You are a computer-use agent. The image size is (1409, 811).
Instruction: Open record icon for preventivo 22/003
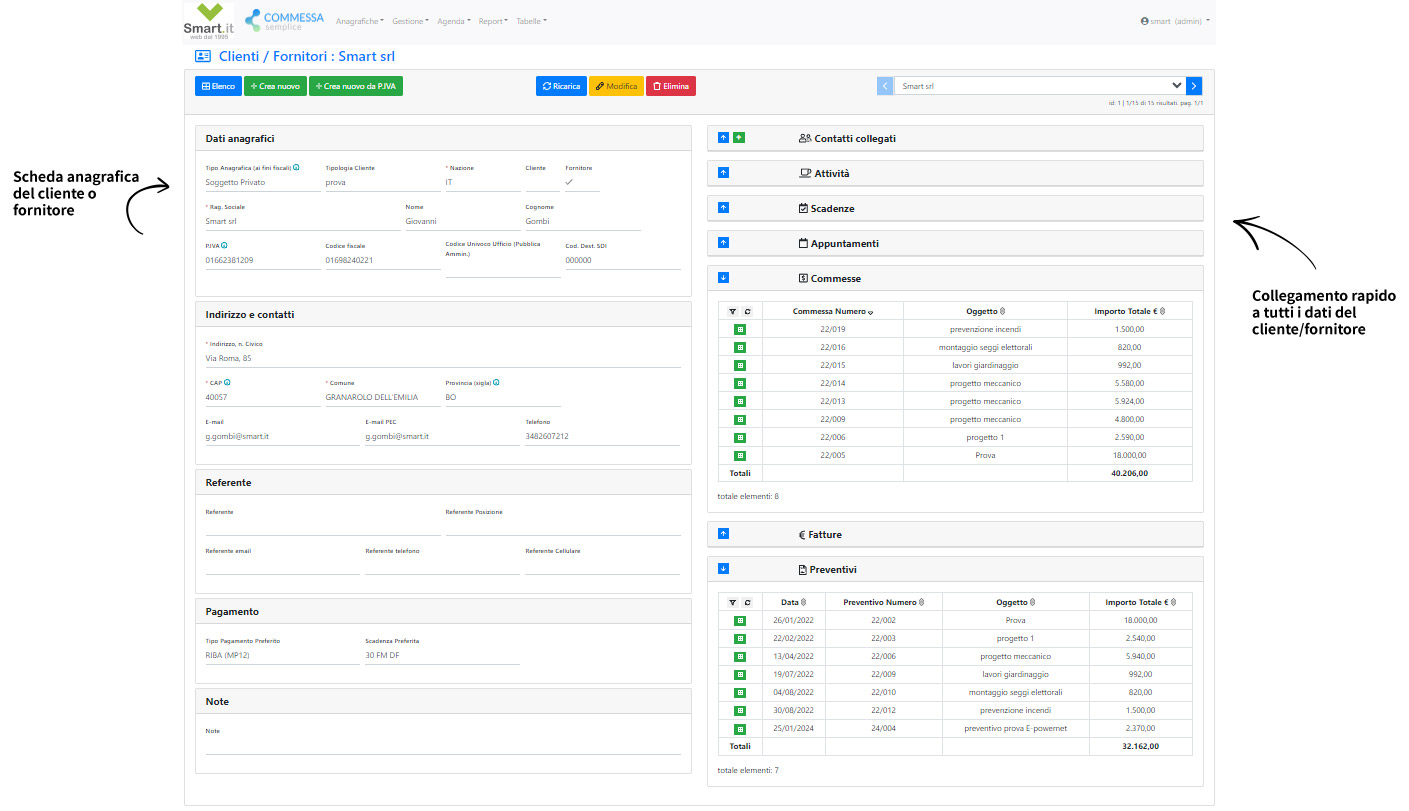740,638
